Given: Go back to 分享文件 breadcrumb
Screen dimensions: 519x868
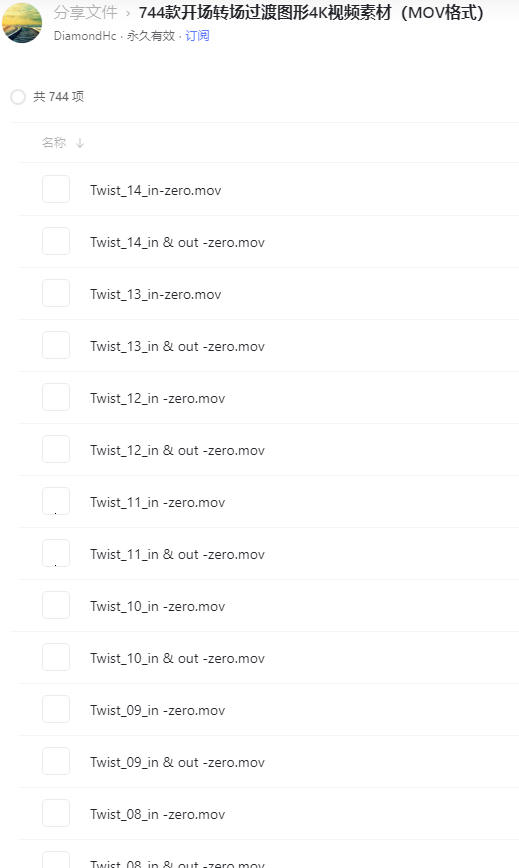Looking at the screenshot, I should click(86, 13).
